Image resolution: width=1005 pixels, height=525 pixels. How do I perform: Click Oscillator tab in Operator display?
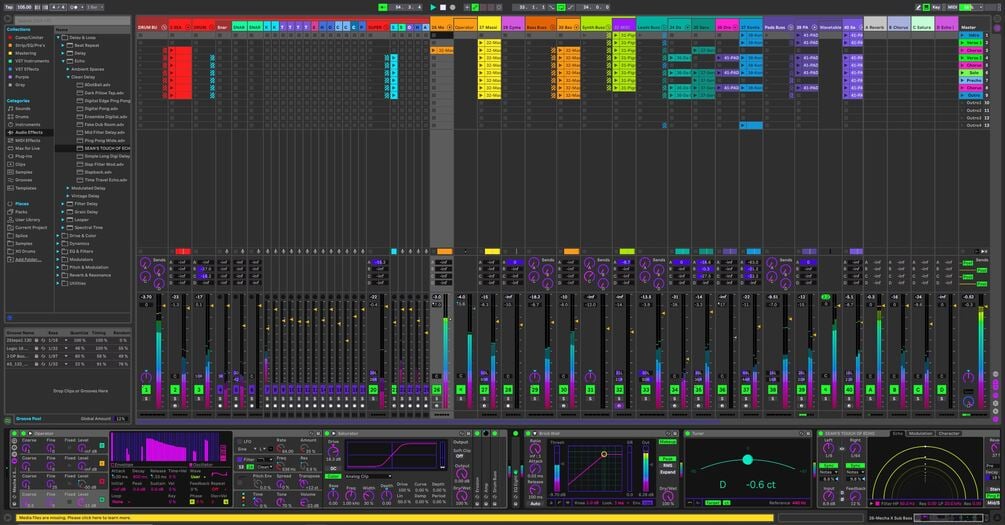203,465
